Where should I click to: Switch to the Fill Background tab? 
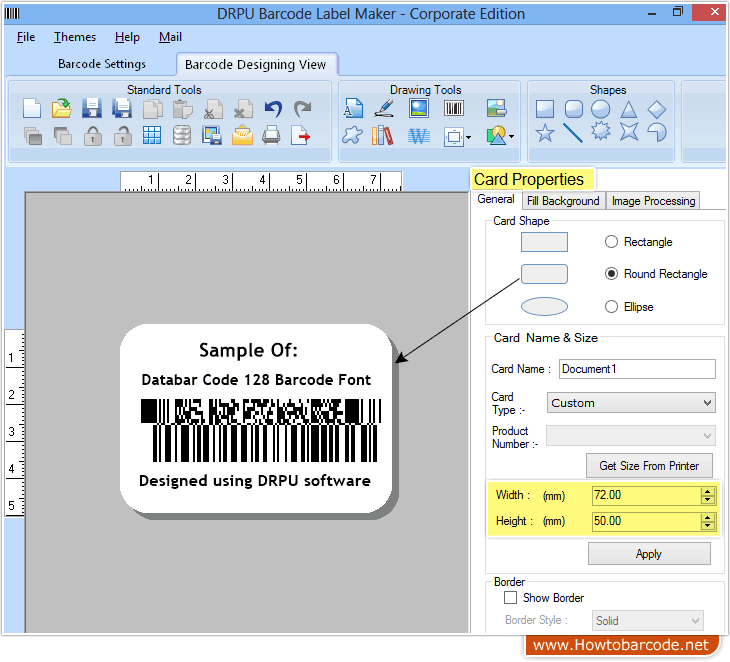[563, 201]
